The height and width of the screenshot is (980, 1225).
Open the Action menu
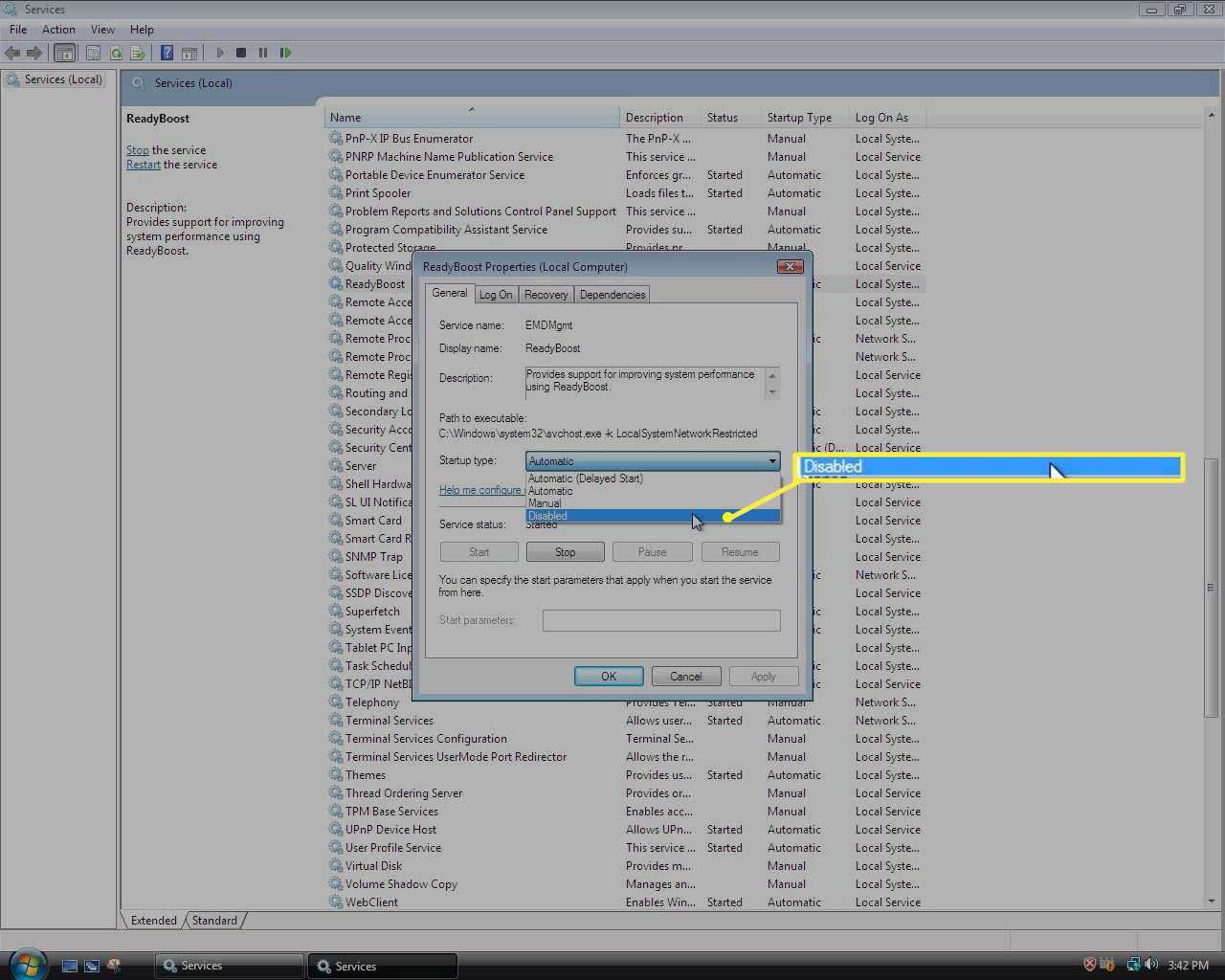pyautogui.click(x=58, y=30)
